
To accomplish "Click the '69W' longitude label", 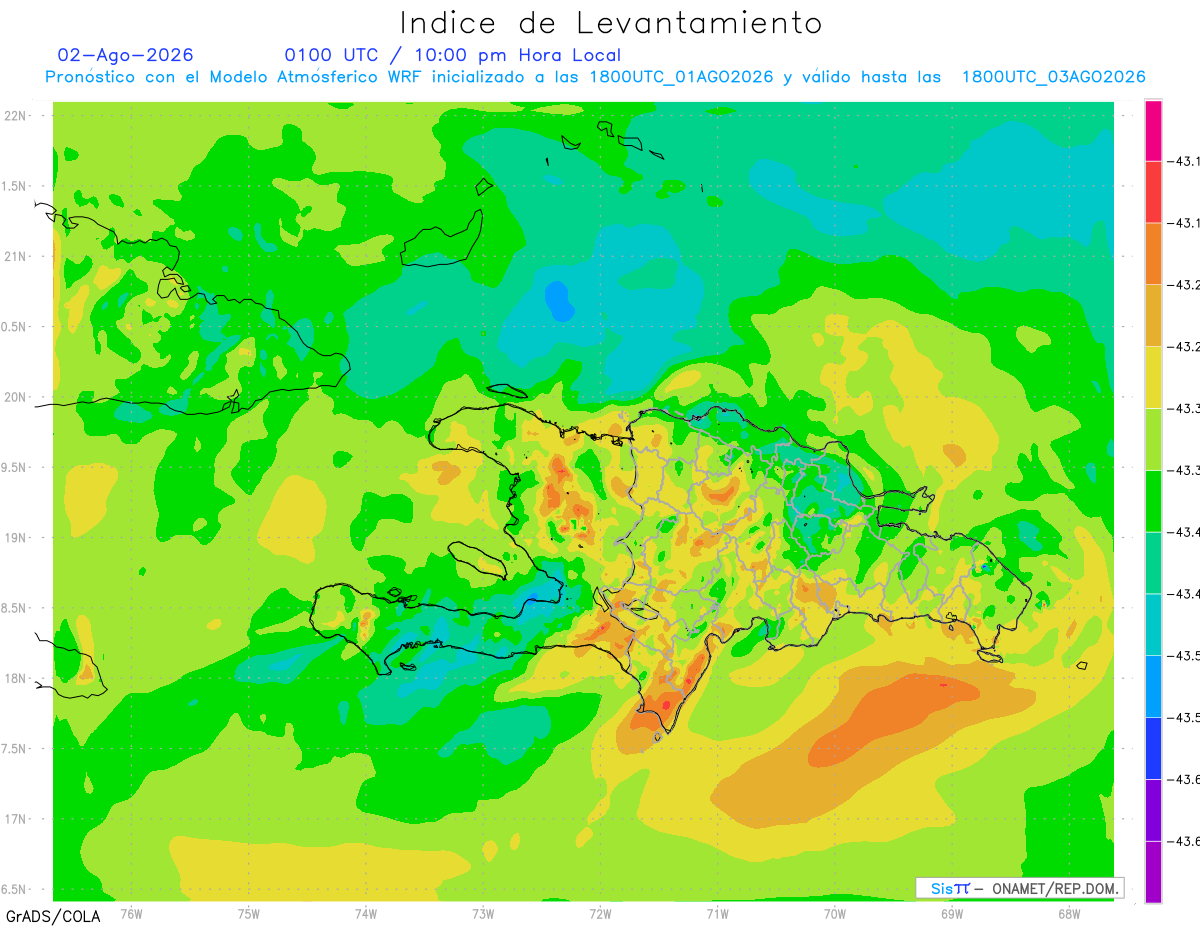I will [952, 914].
